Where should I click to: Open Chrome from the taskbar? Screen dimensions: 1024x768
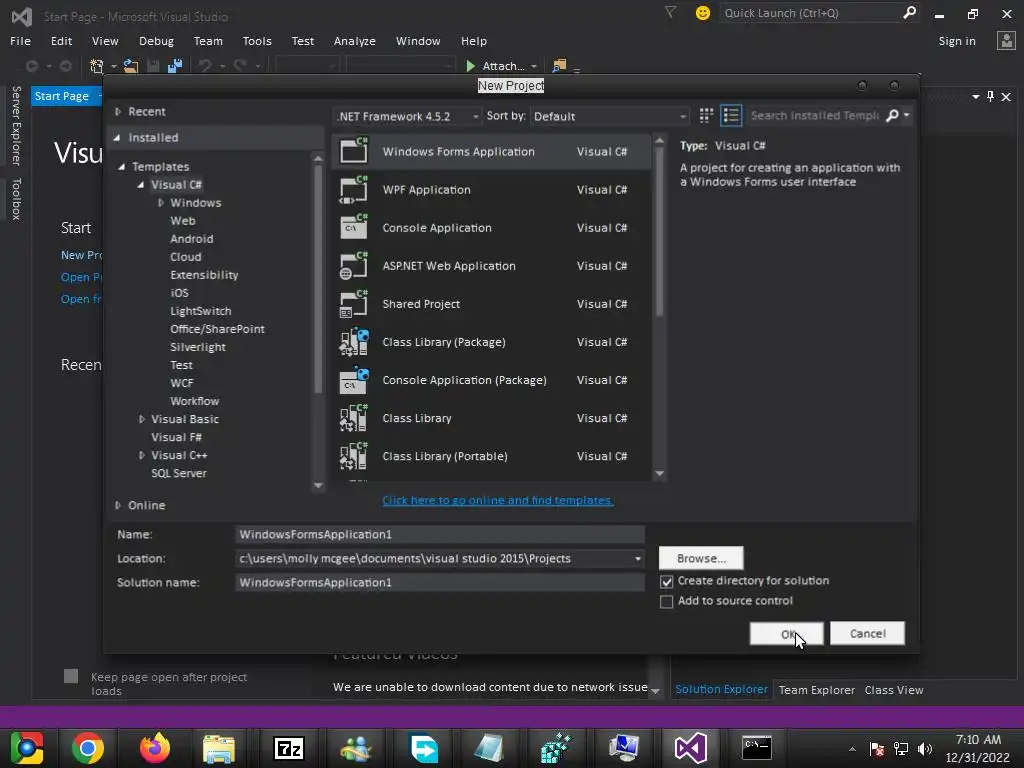(88, 748)
